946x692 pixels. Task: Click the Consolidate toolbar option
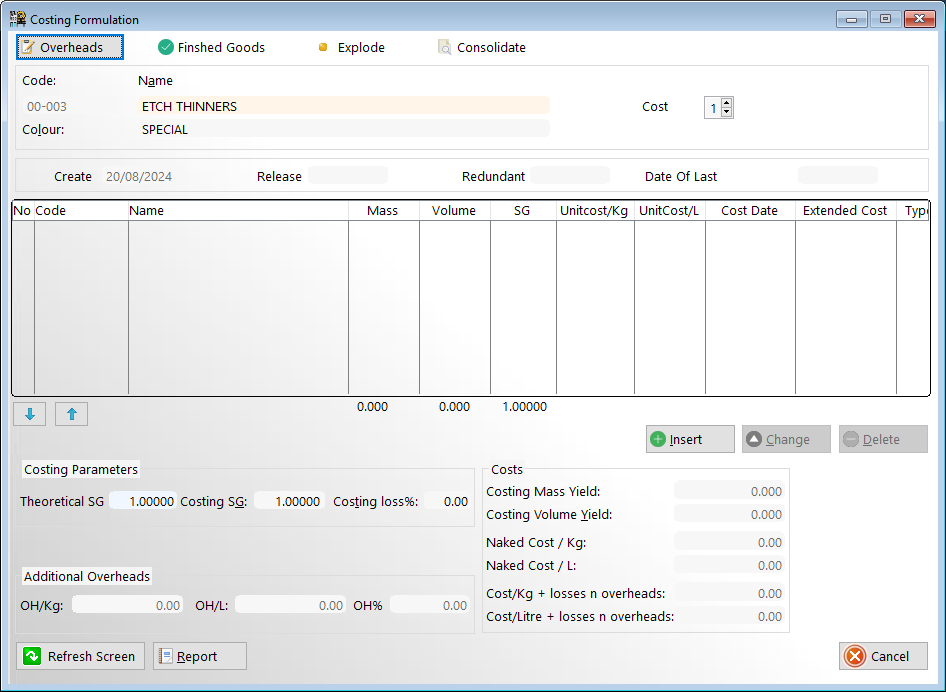[481, 47]
